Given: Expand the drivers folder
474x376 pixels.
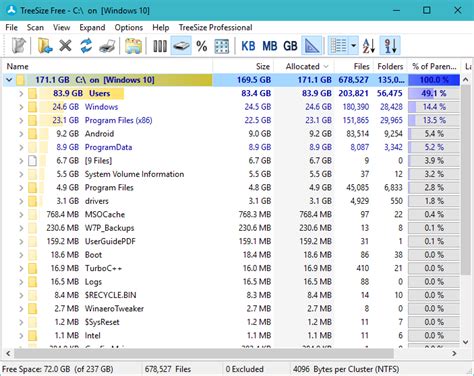Looking at the screenshot, I should coord(21,201).
